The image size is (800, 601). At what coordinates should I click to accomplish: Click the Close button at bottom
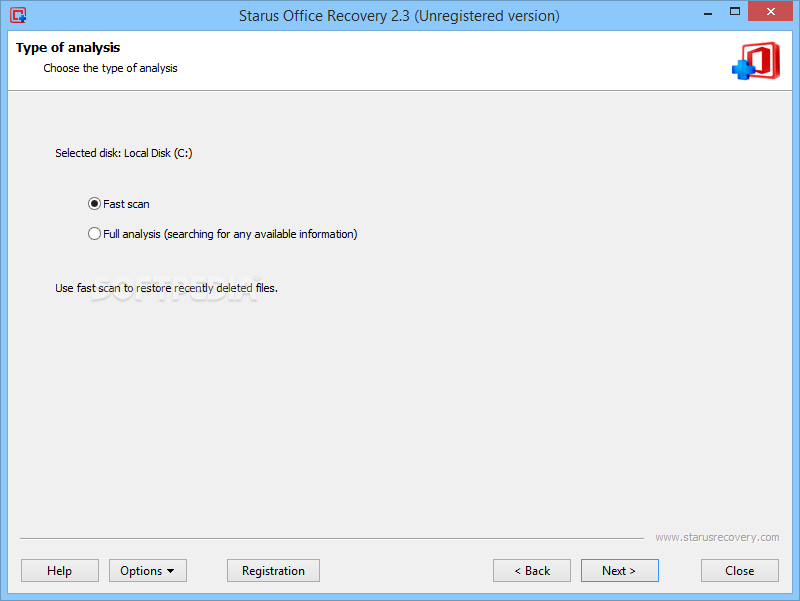pyautogui.click(x=739, y=570)
